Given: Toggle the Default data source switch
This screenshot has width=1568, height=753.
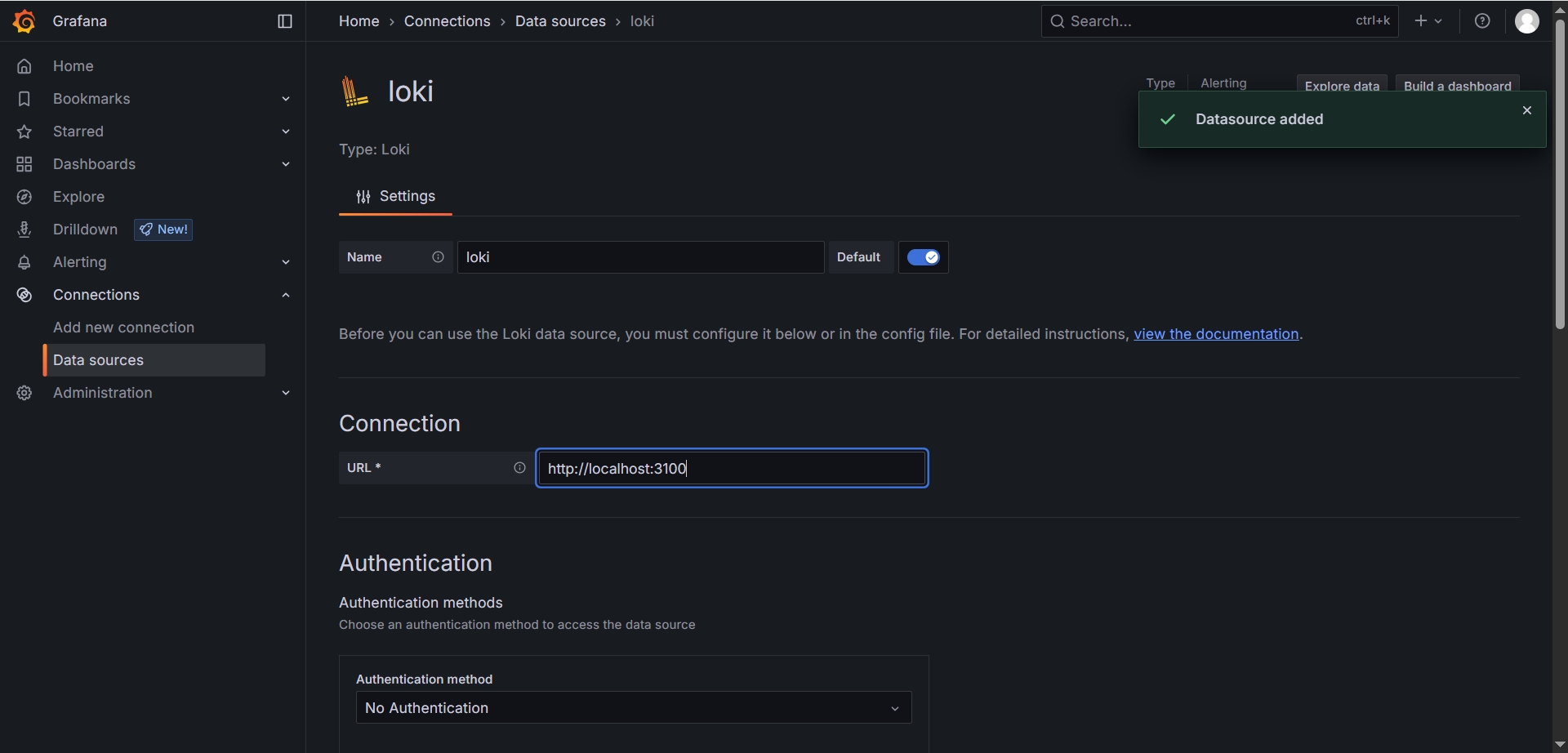Looking at the screenshot, I should click(x=923, y=257).
